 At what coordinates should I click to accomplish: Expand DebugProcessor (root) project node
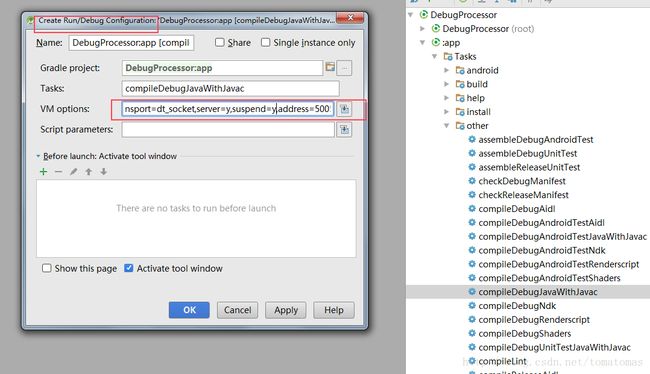pyautogui.click(x=422, y=29)
